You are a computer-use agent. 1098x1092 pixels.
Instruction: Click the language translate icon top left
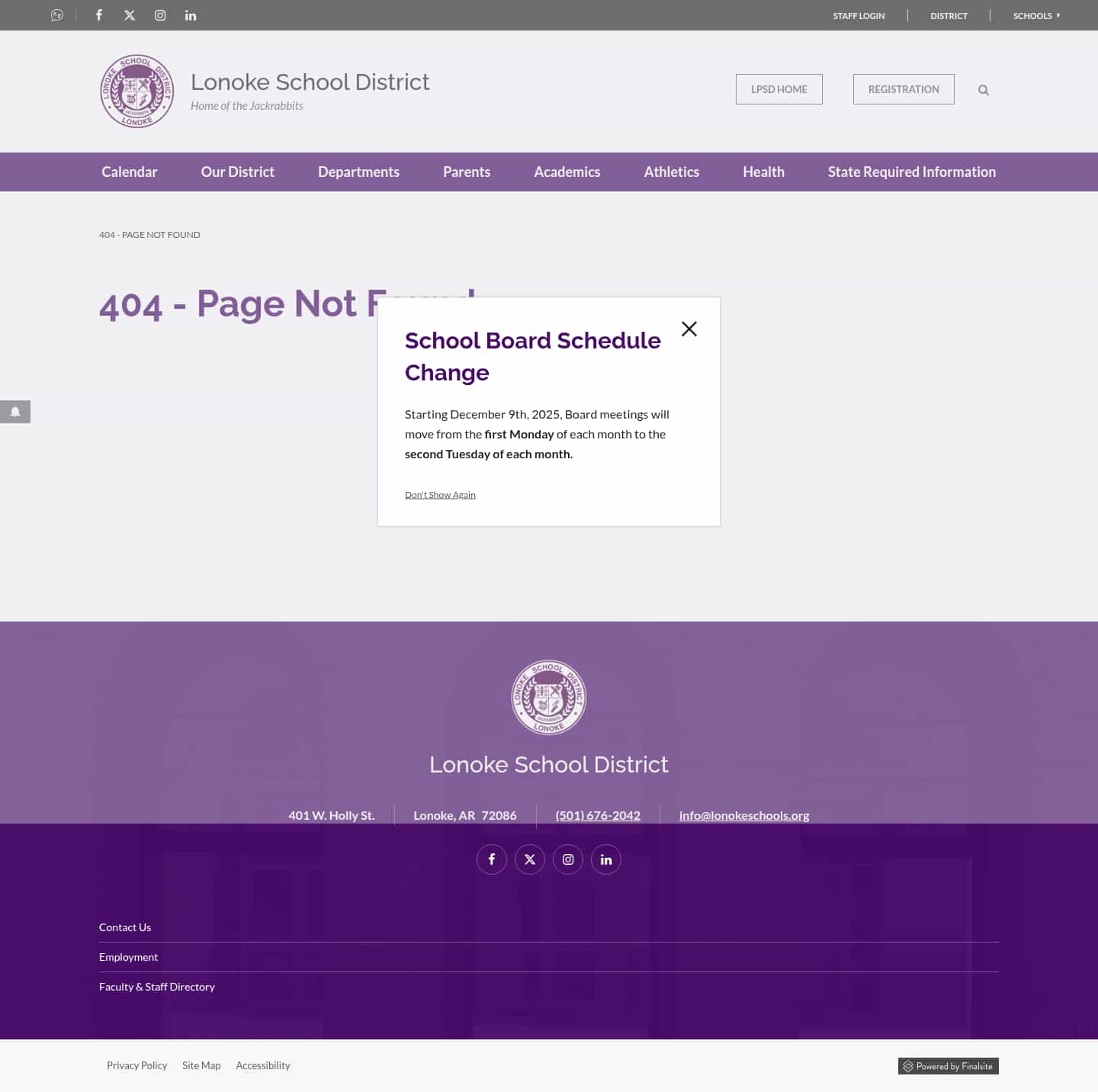pos(56,14)
